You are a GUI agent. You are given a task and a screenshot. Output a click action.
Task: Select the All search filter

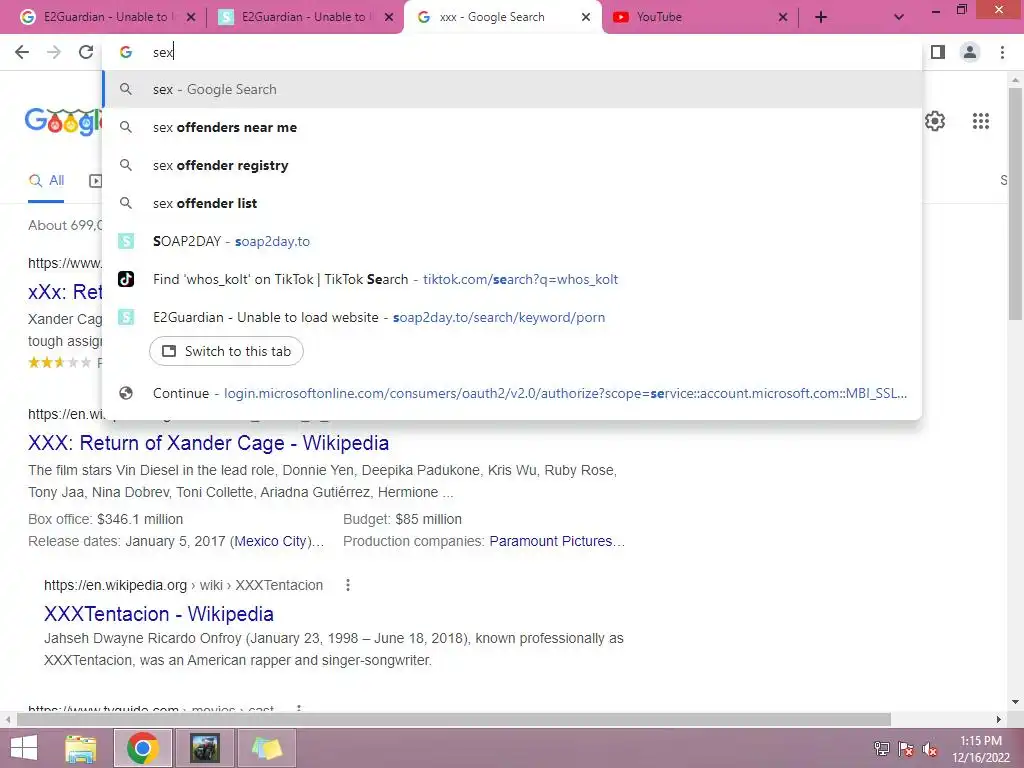coord(46,180)
